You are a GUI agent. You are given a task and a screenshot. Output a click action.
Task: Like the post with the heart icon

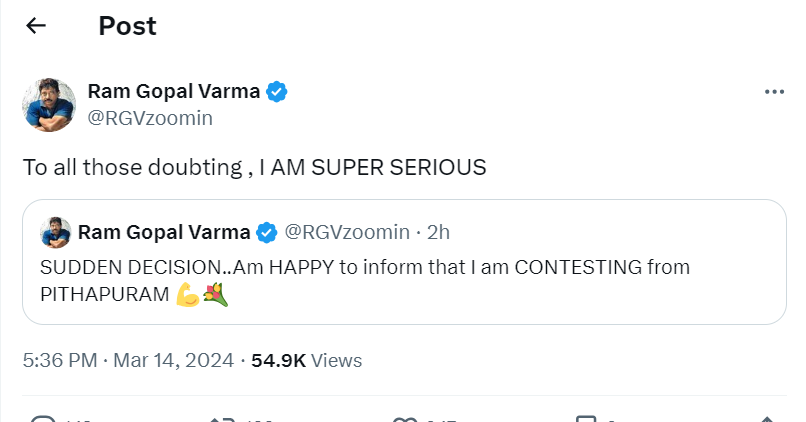[407, 419]
